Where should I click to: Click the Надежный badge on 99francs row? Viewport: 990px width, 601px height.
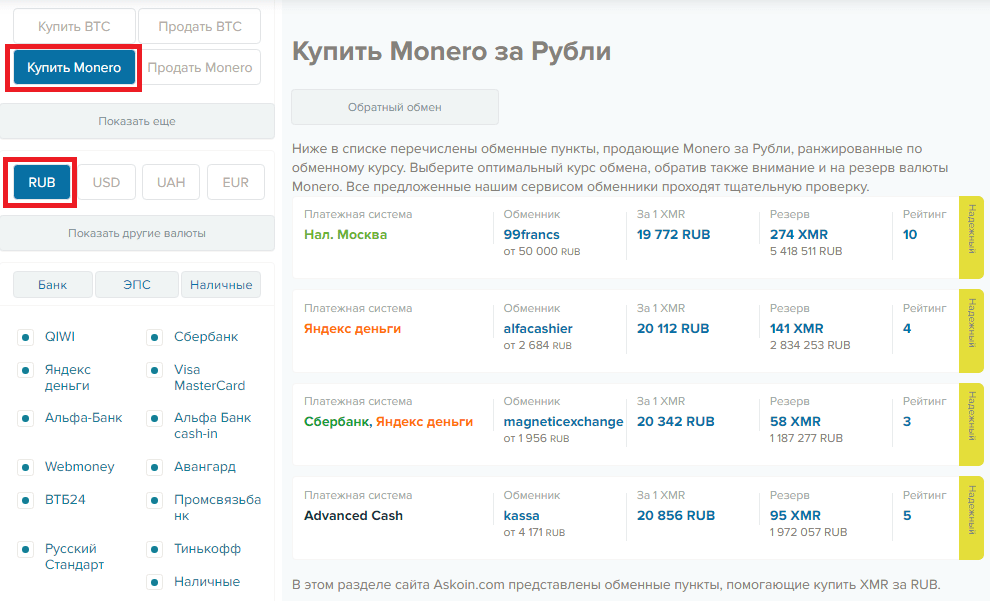click(x=971, y=237)
